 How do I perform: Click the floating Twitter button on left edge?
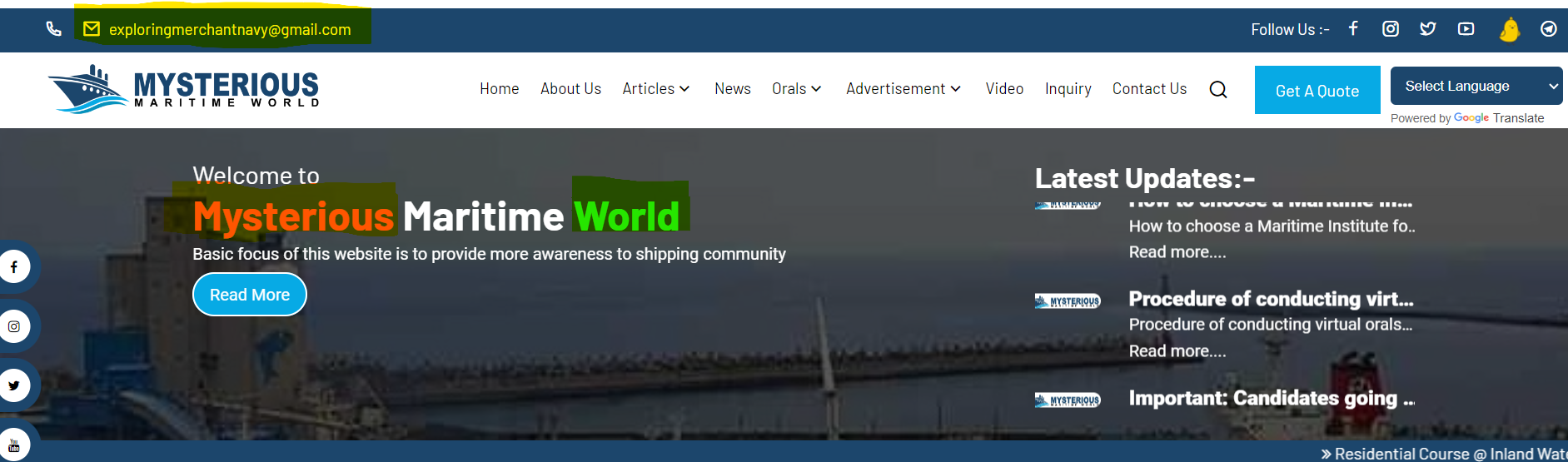(14, 385)
